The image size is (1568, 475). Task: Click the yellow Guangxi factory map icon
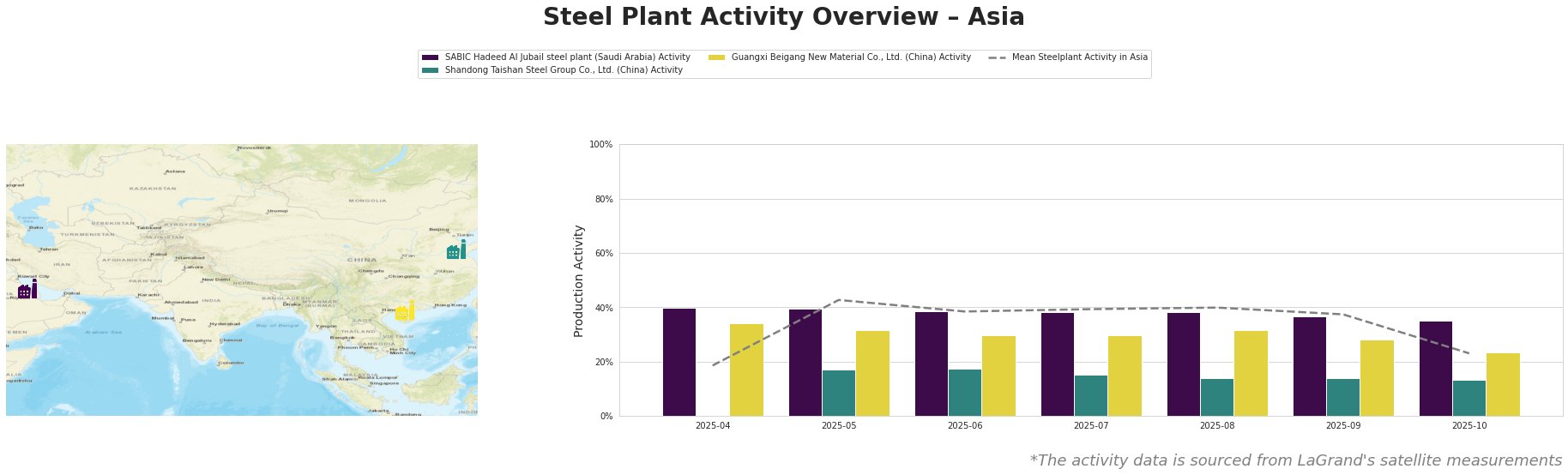405,311
